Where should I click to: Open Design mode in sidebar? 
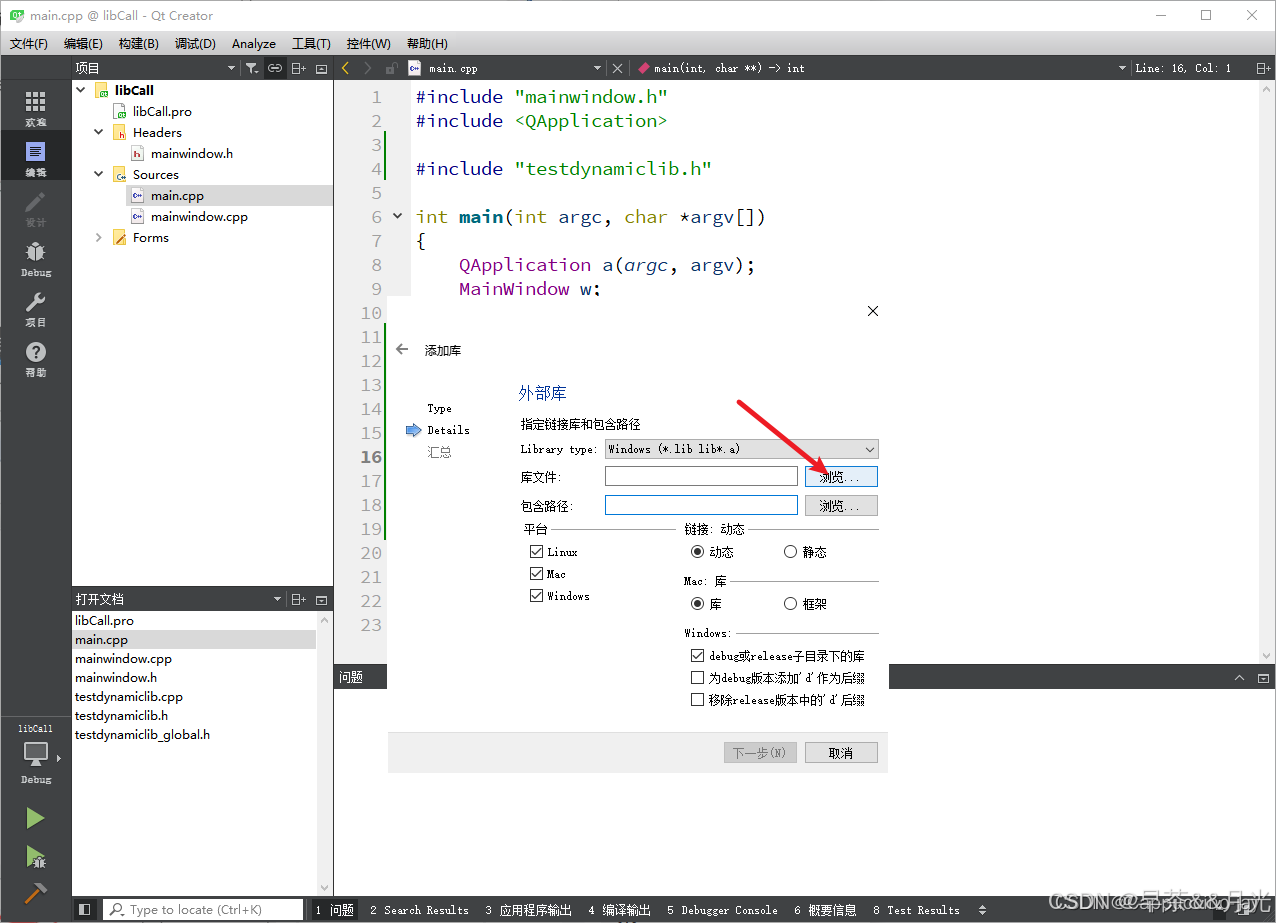(x=35, y=208)
